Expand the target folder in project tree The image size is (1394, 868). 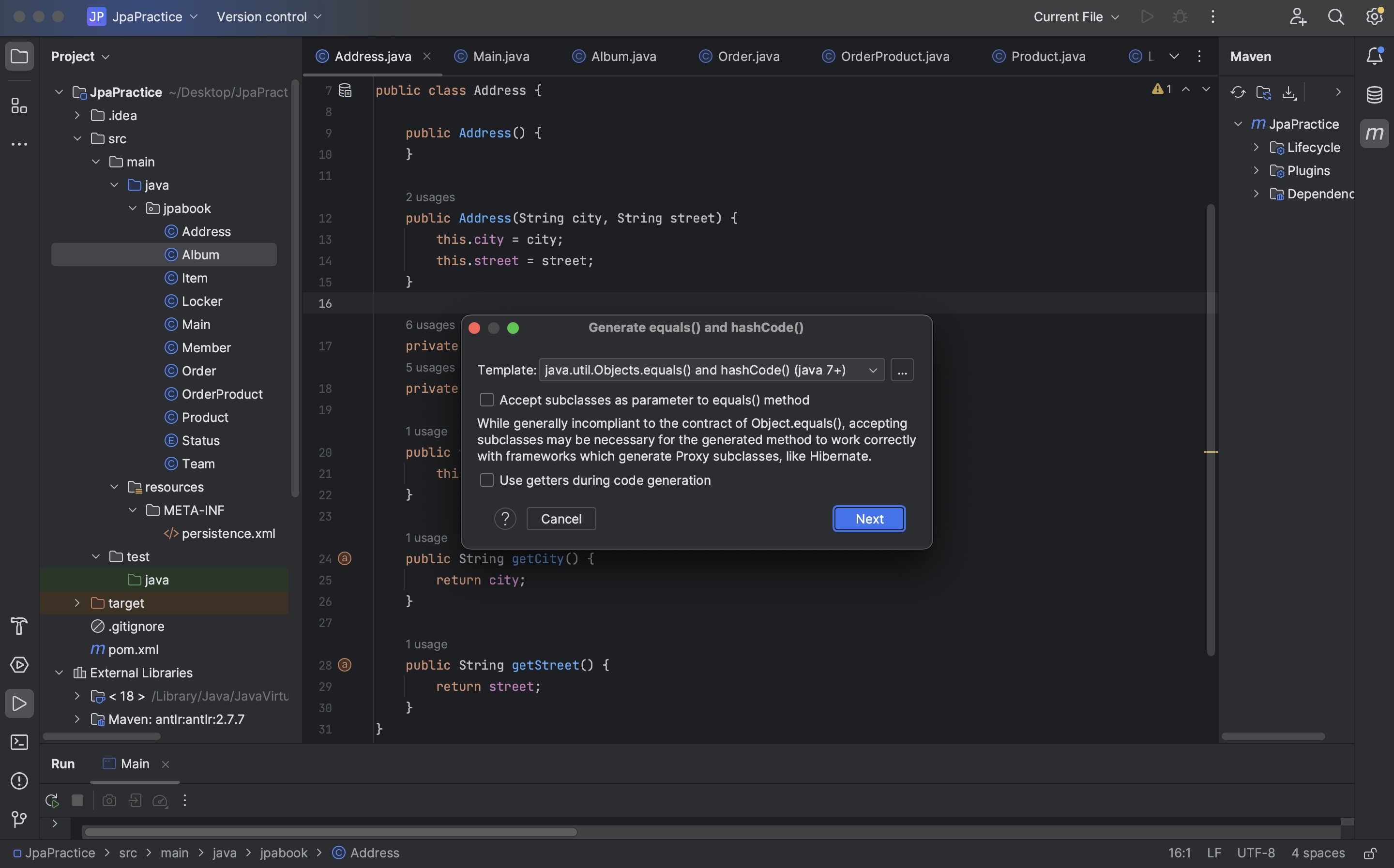point(77,603)
